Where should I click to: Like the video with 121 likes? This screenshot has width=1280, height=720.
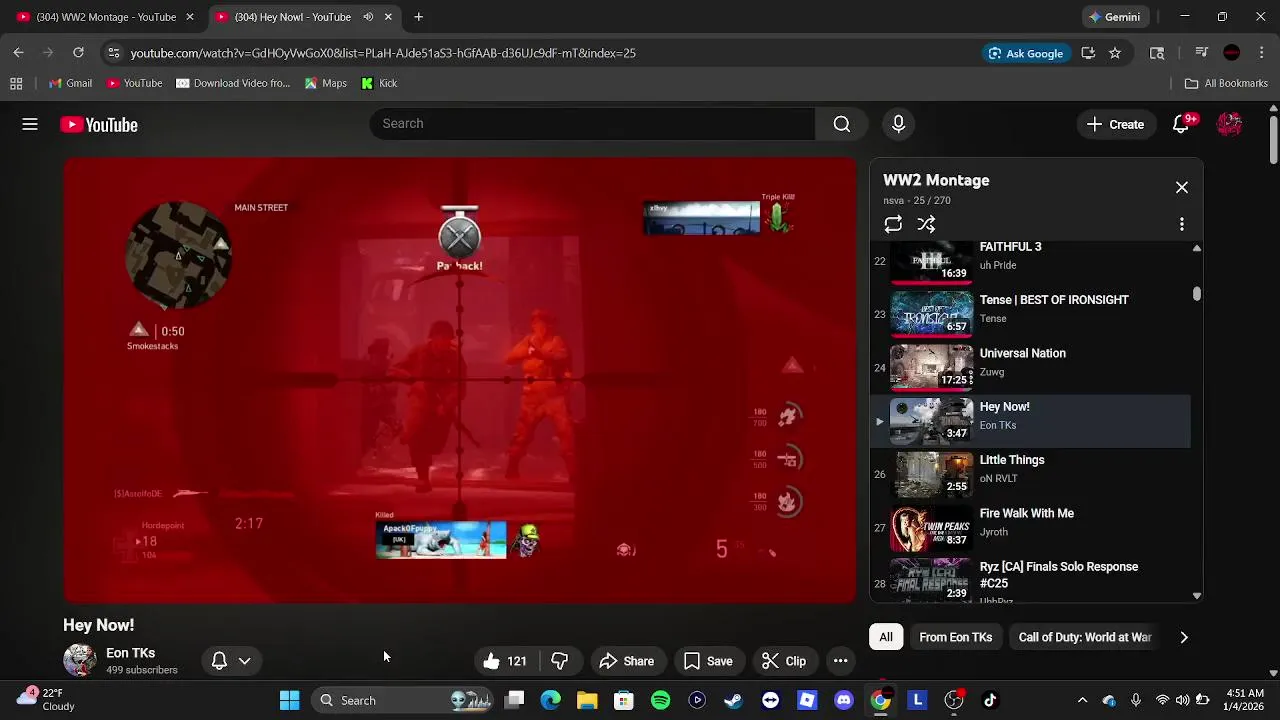click(x=507, y=661)
